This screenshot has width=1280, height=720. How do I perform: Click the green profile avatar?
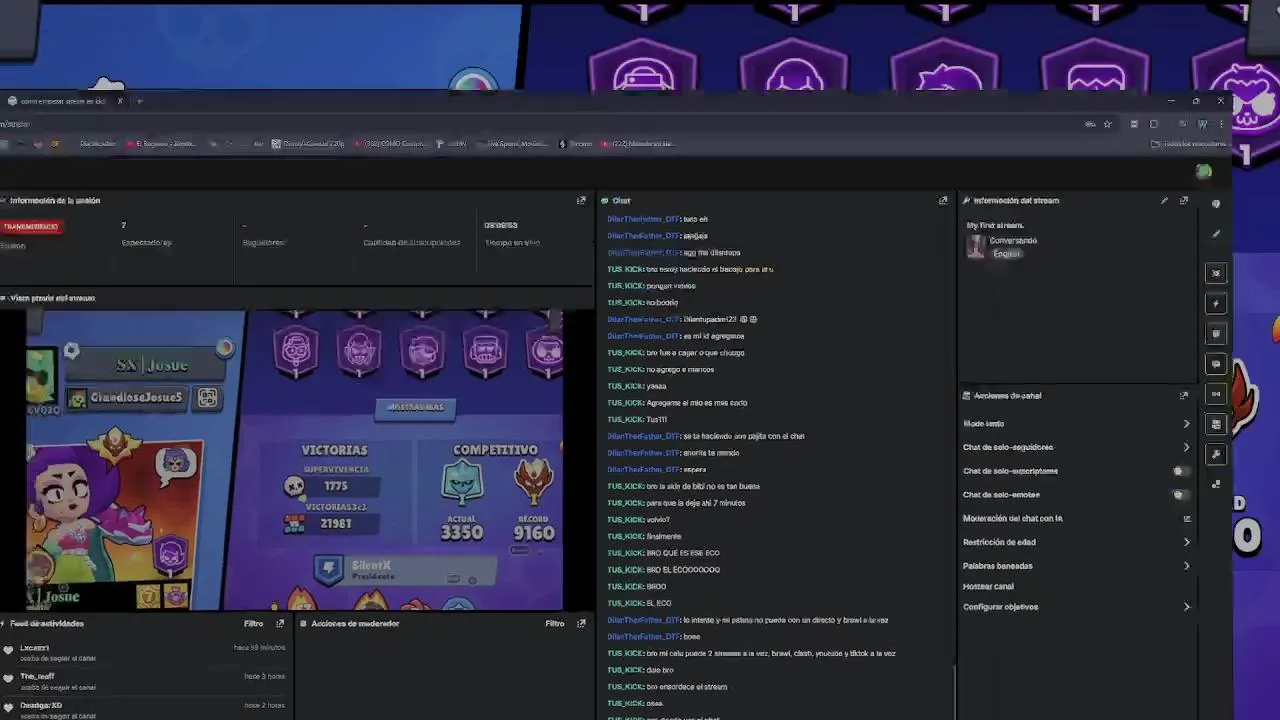(x=1204, y=172)
